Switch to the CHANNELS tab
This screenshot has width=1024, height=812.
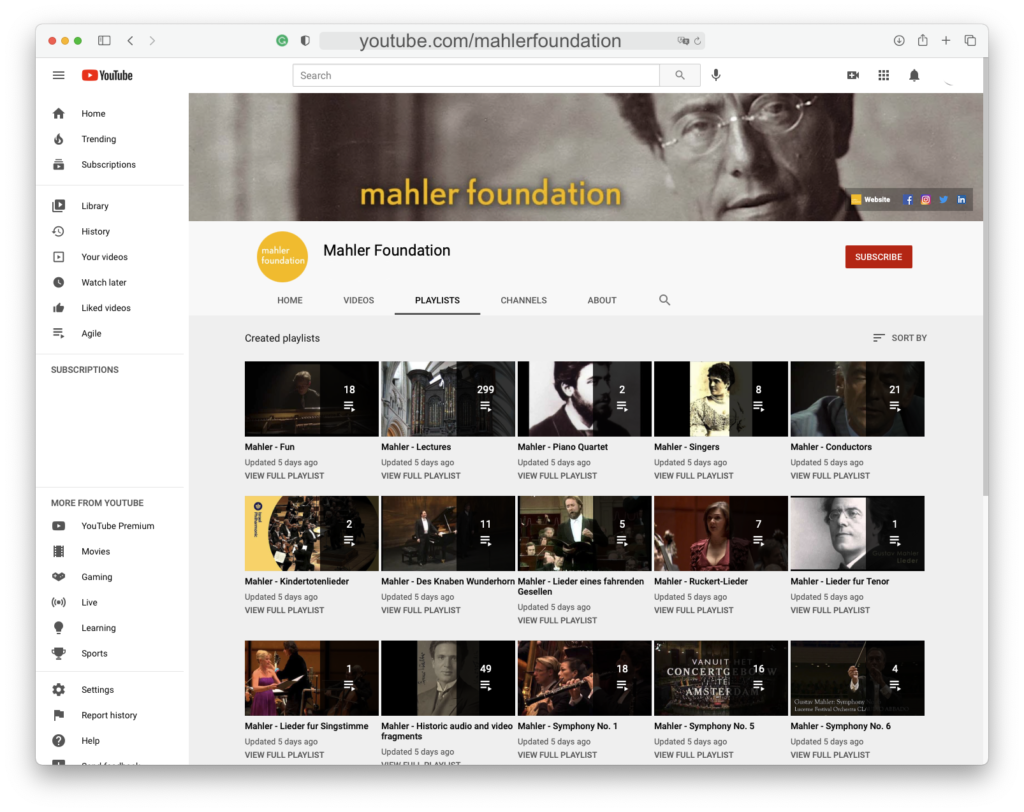tap(523, 300)
